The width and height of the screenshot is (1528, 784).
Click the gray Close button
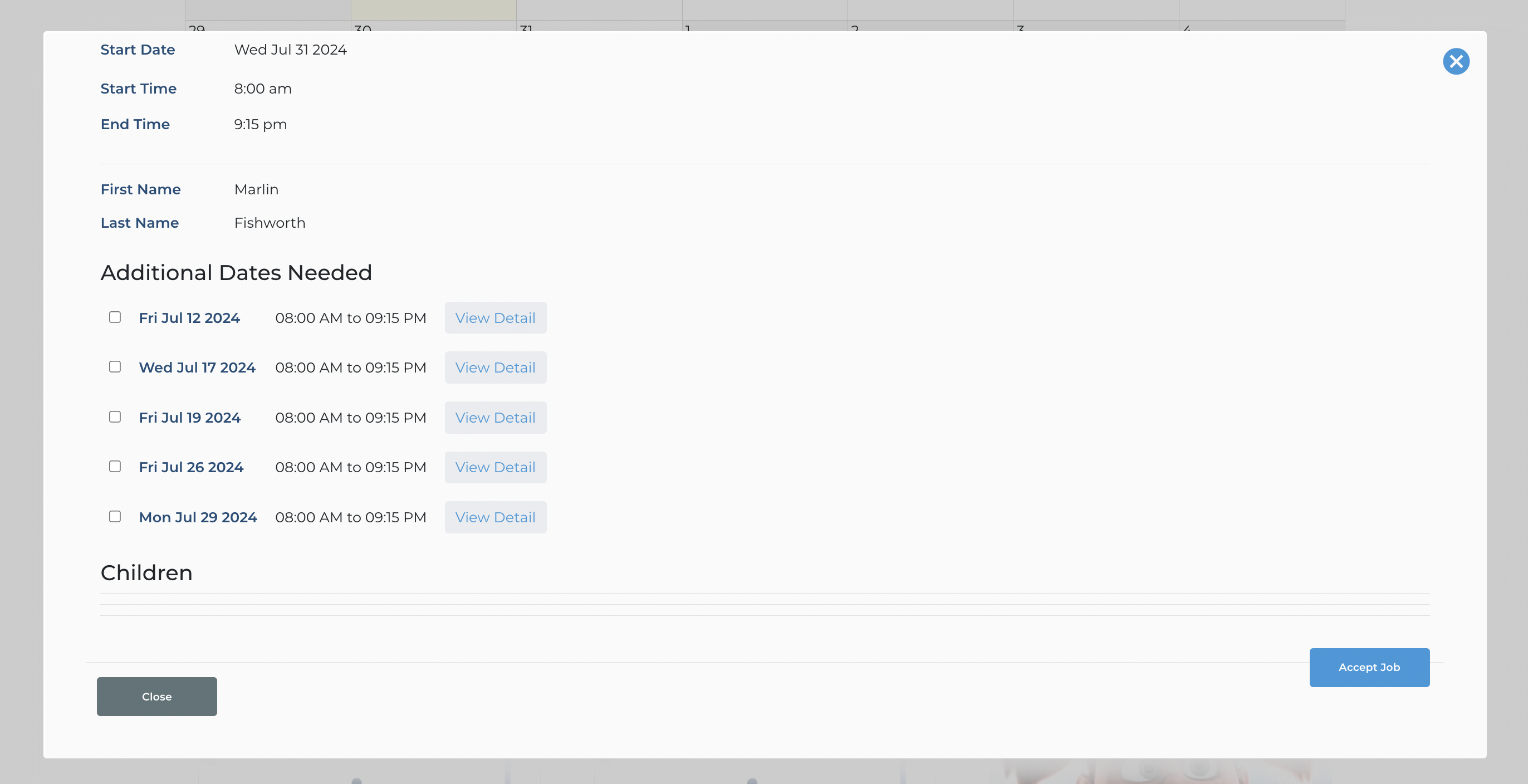tap(156, 696)
